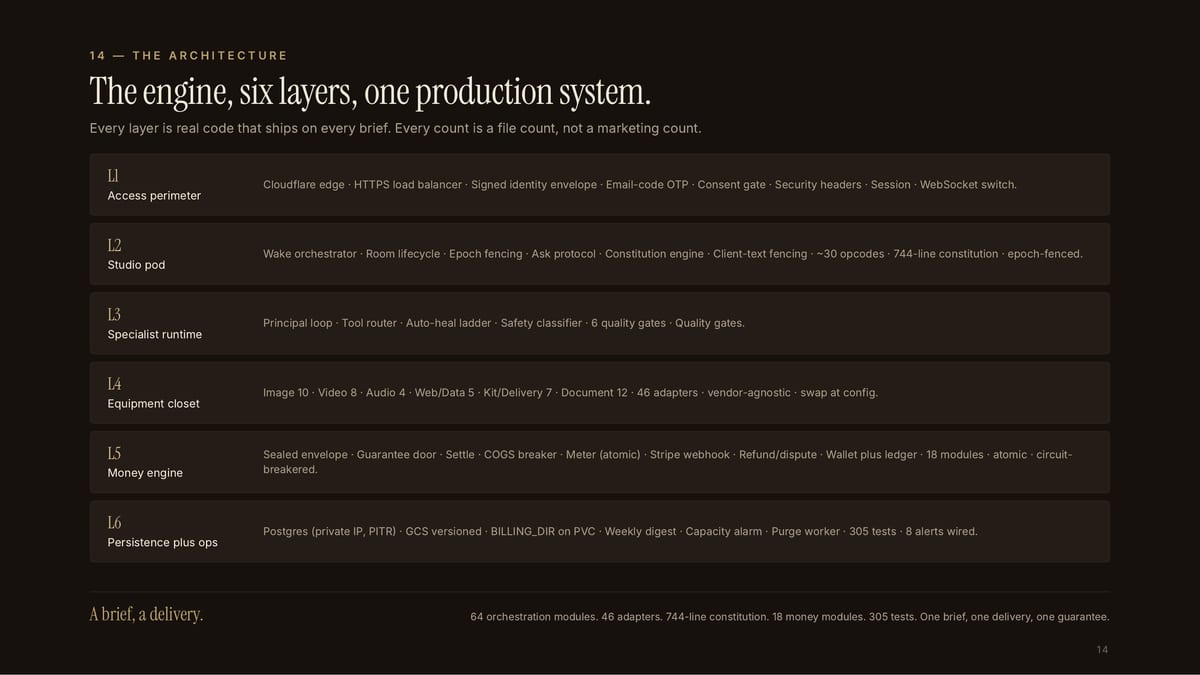Select the L2 Studio pod layer label
This screenshot has width=1200, height=675.
136,254
